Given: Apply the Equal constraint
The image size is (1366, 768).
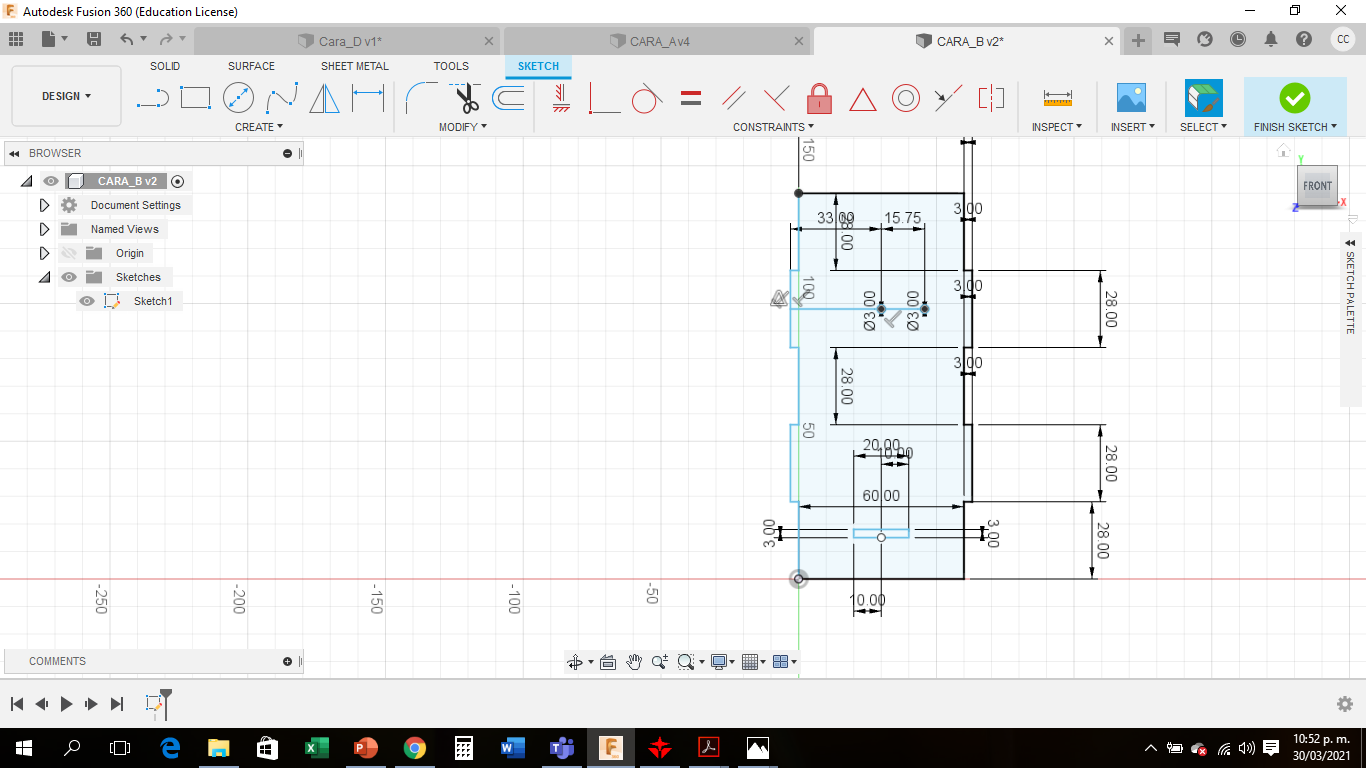Looking at the screenshot, I should pos(690,98).
